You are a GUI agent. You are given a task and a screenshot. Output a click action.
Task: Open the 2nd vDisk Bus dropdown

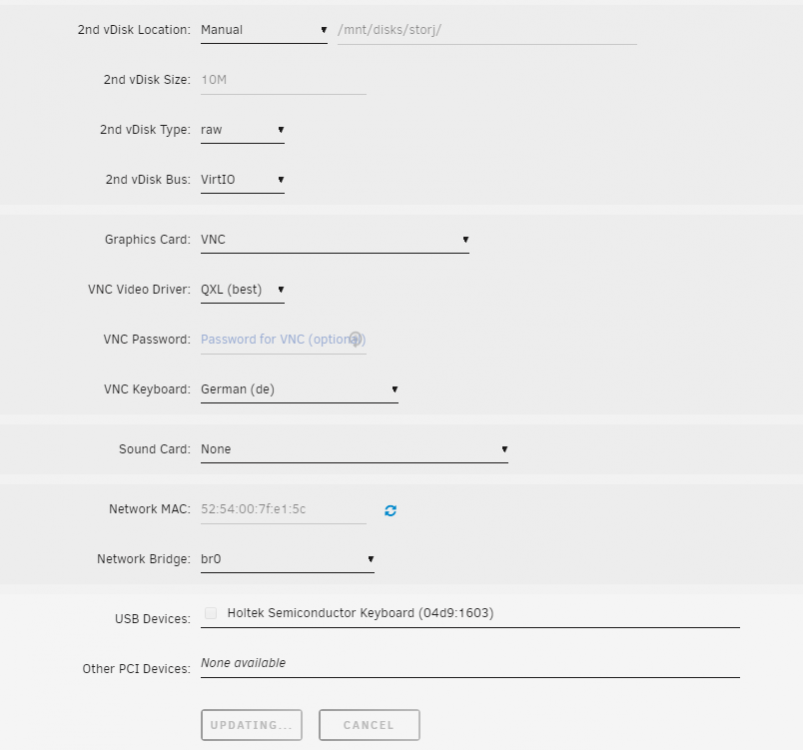[x=242, y=180]
